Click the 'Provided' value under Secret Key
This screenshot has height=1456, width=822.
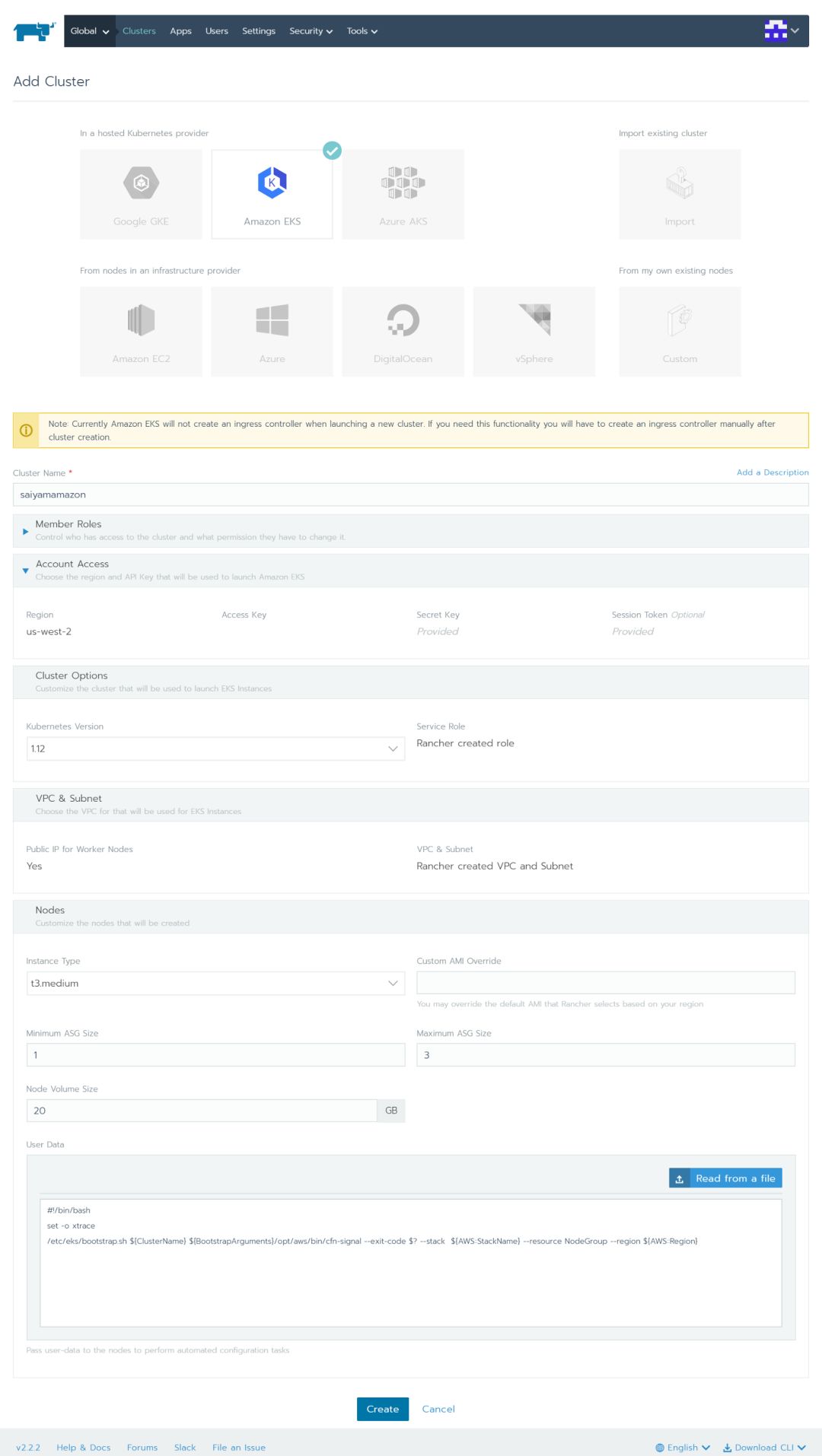pyautogui.click(x=438, y=631)
